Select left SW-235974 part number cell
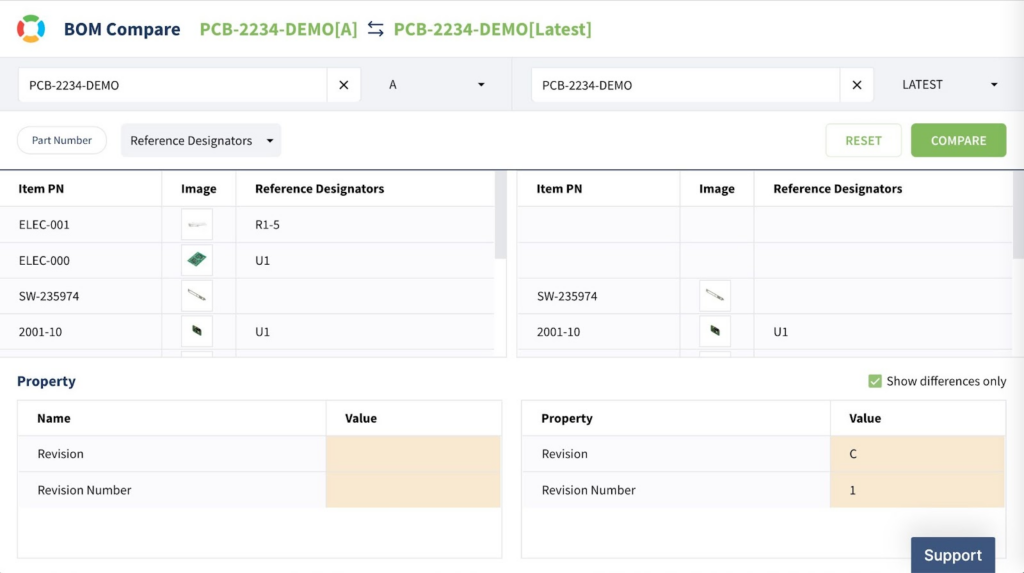1024x573 pixels. click(81, 296)
